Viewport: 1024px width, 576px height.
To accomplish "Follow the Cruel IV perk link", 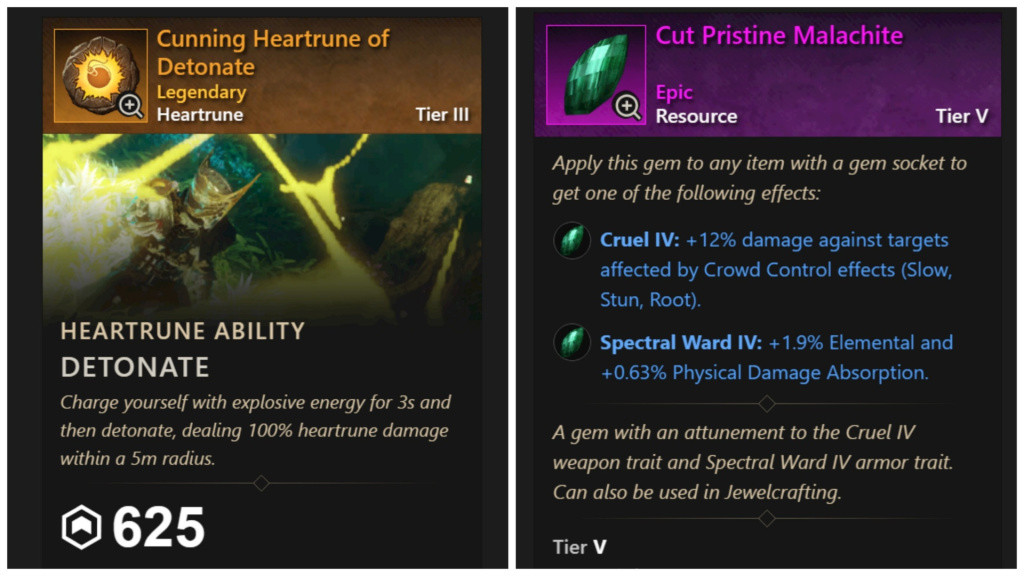I will point(635,241).
